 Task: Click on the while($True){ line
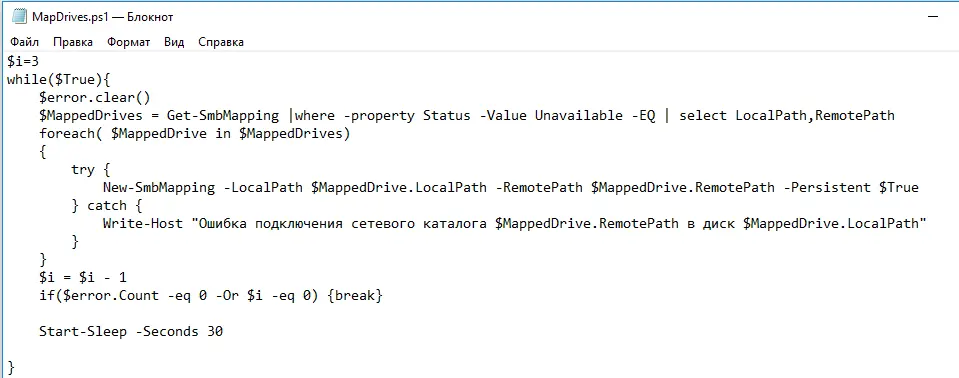[x=58, y=80]
